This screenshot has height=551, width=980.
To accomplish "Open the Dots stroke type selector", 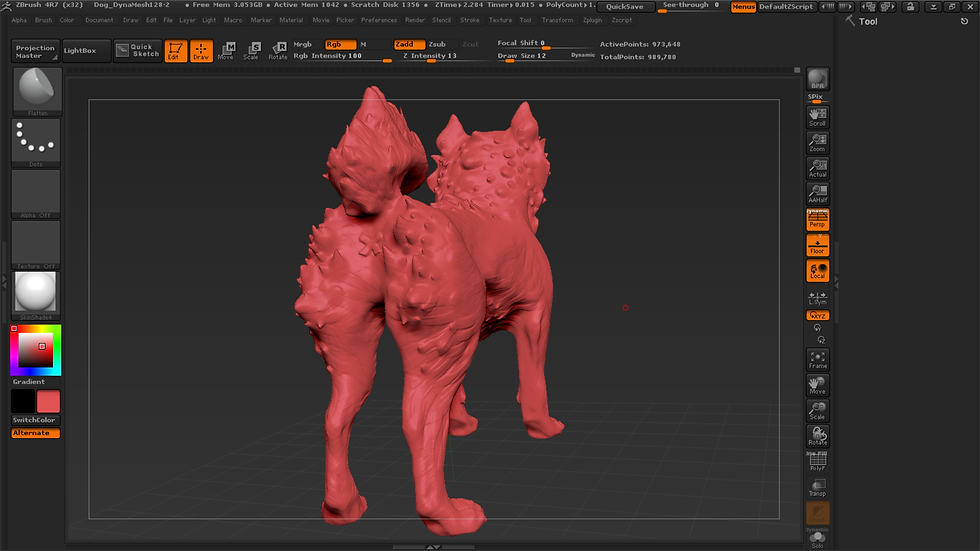I will [36, 142].
